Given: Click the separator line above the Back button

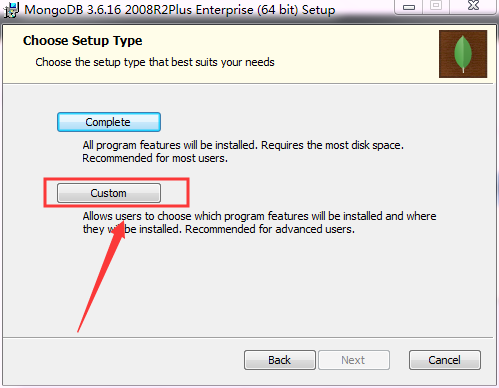Looking at the screenshot, I should [x=248, y=338].
